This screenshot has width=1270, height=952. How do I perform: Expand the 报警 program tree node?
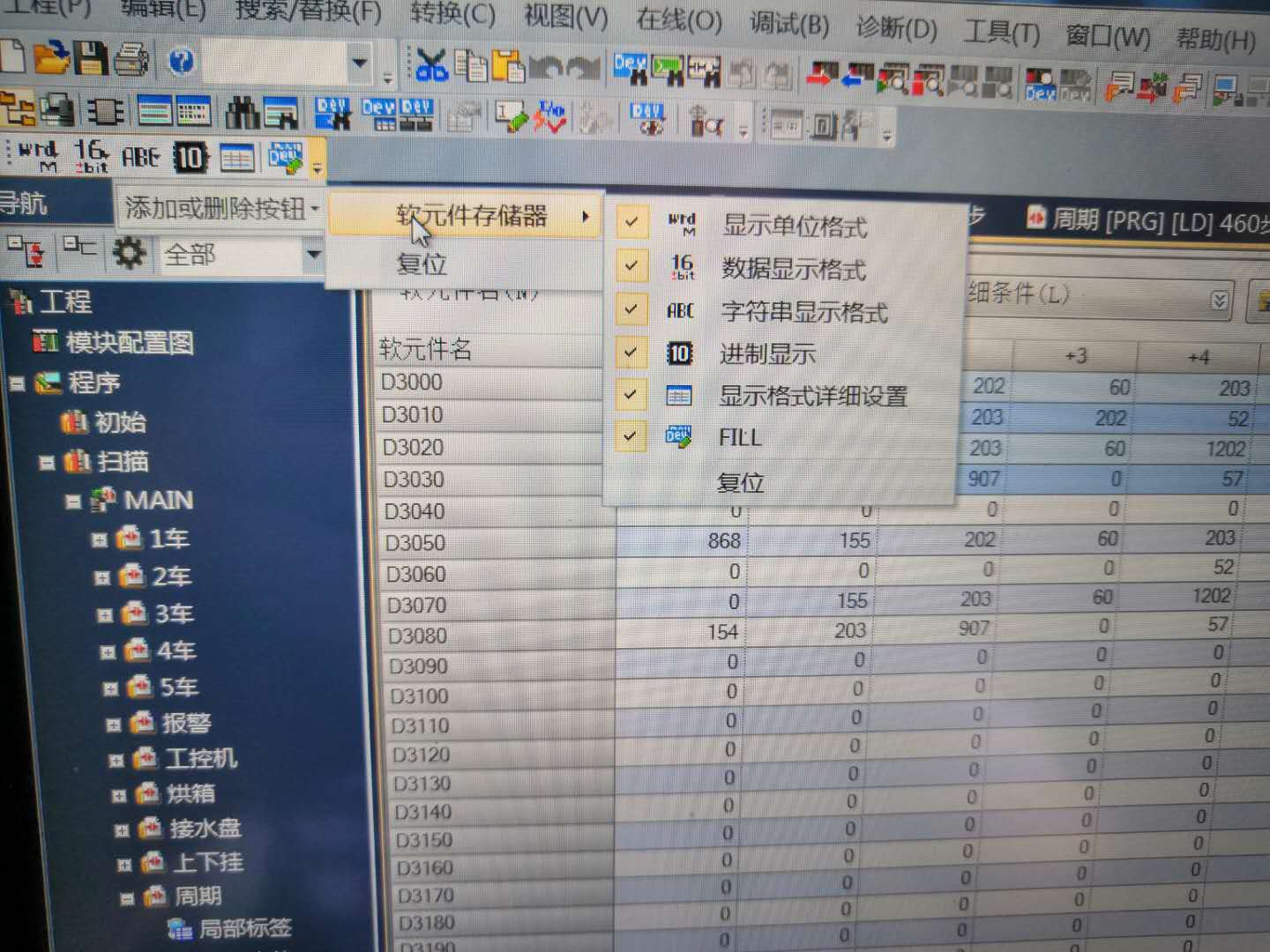click(114, 725)
